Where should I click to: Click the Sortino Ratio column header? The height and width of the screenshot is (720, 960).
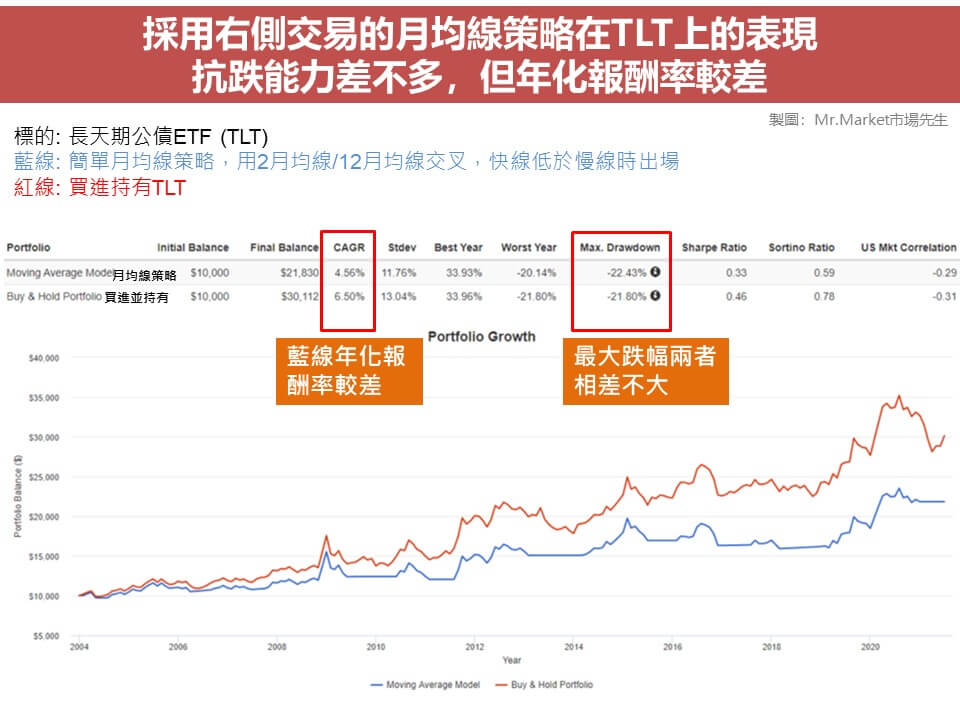[x=802, y=247]
